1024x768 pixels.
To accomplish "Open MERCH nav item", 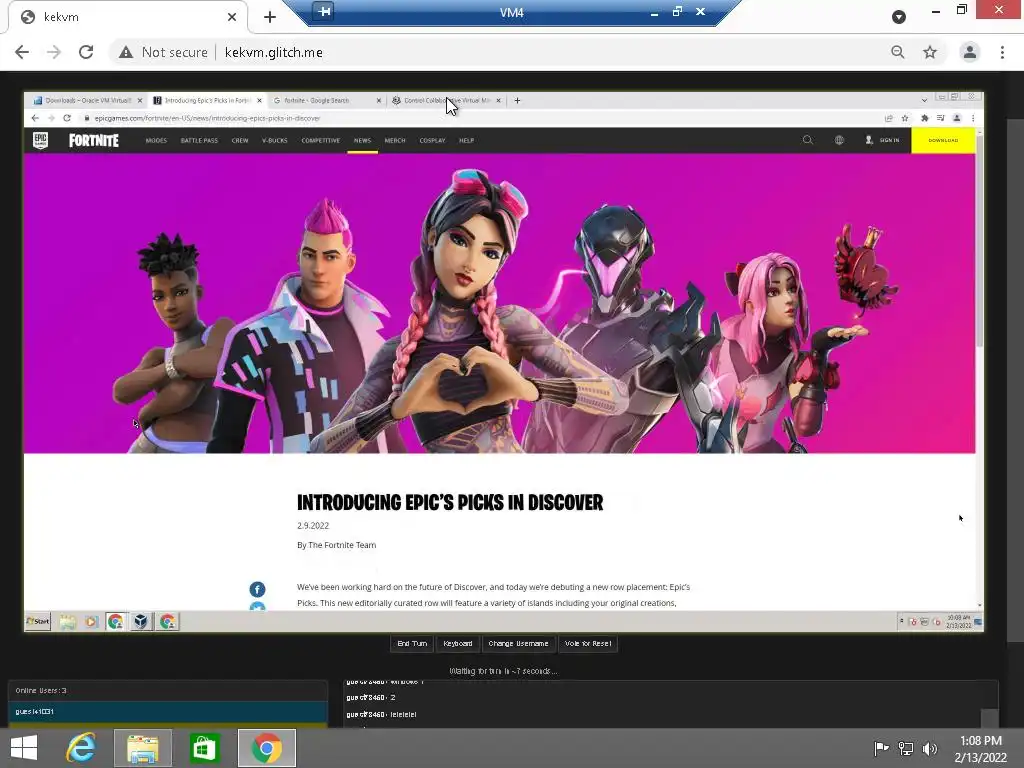I will click(395, 140).
